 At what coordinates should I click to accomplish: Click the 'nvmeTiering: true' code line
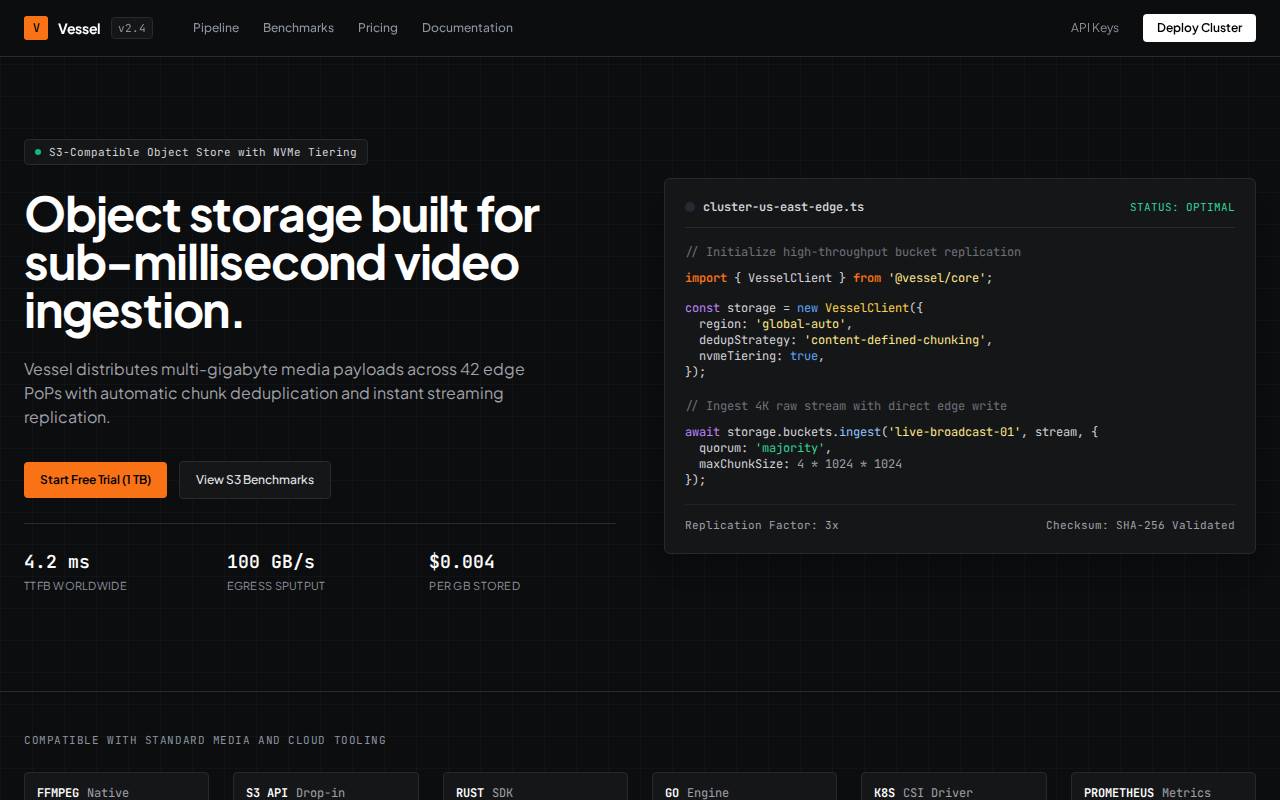coord(761,356)
